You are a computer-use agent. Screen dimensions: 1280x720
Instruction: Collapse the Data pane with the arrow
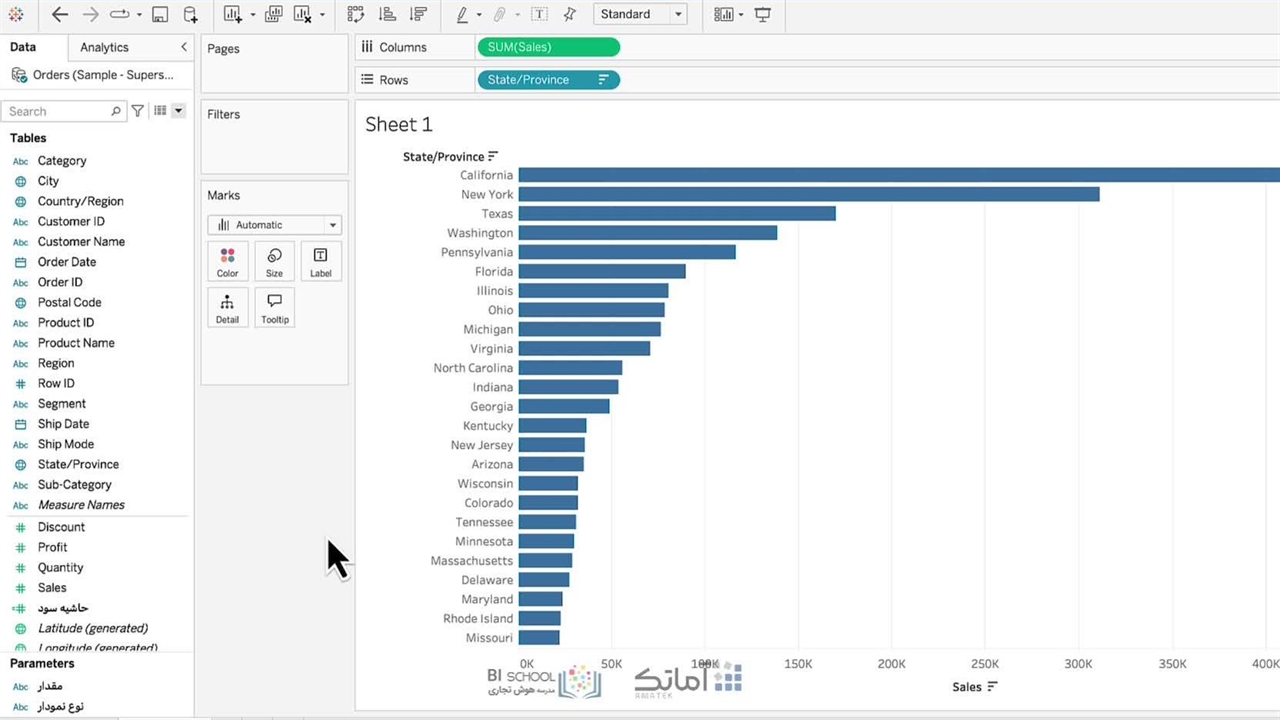click(x=183, y=47)
